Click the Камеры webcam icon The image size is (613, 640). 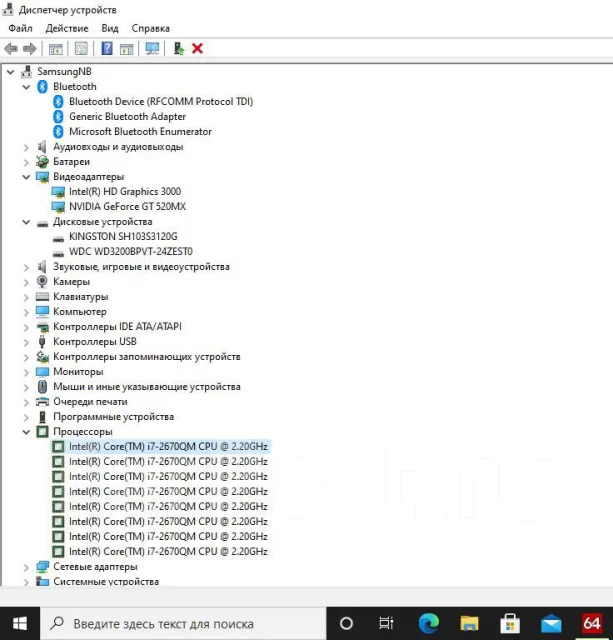(x=42, y=282)
